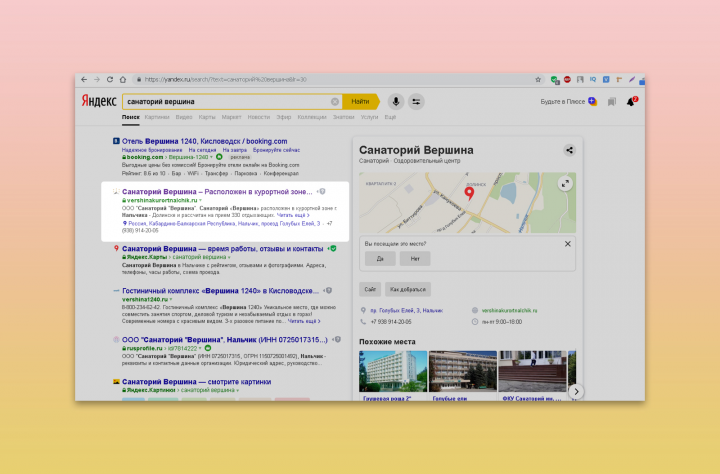Image resolution: width=720 pixels, height=474 pixels.
Task: Select the Поиск tab
Action: [x=130, y=117]
